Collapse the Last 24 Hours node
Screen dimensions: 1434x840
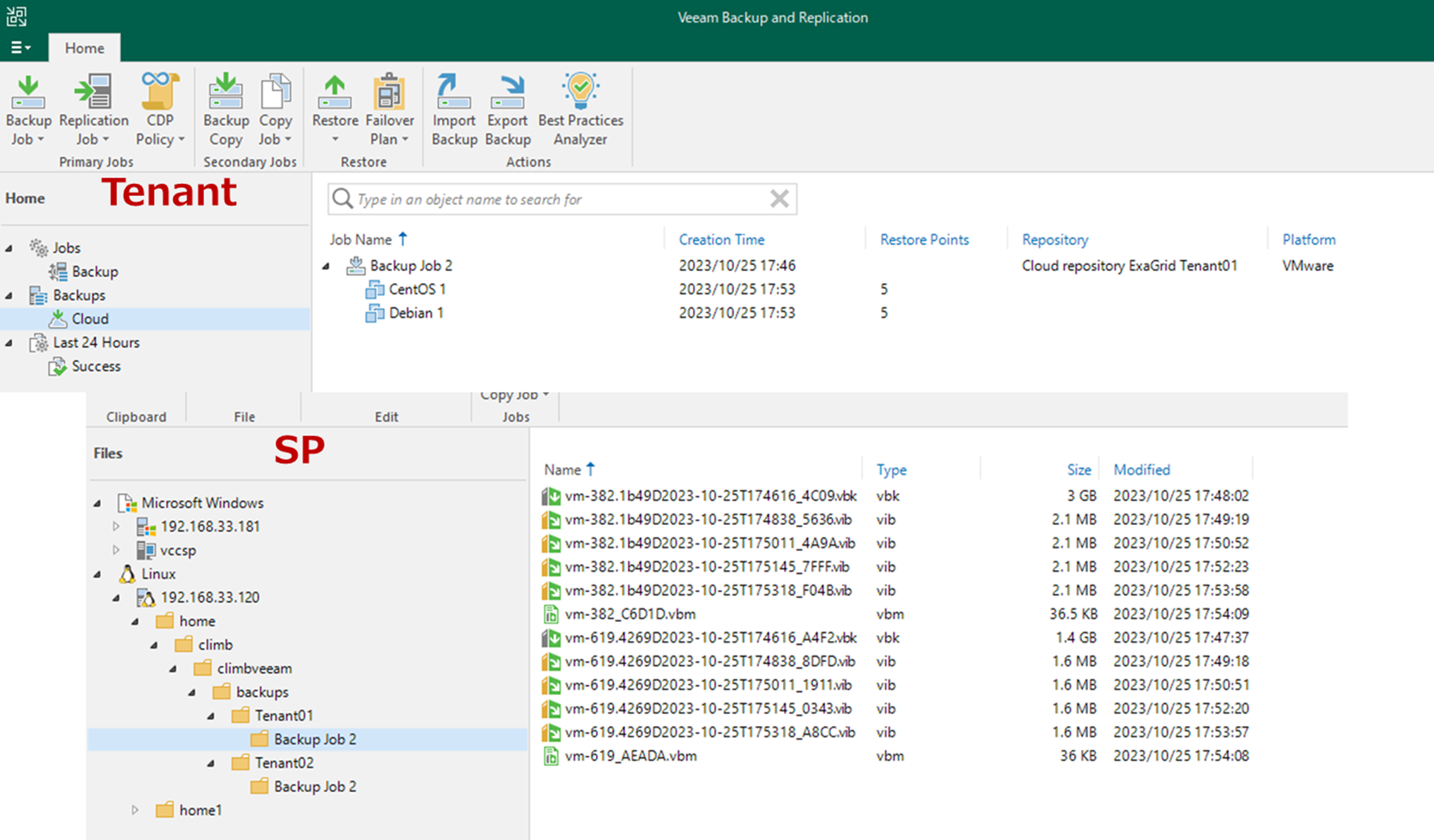coord(9,343)
